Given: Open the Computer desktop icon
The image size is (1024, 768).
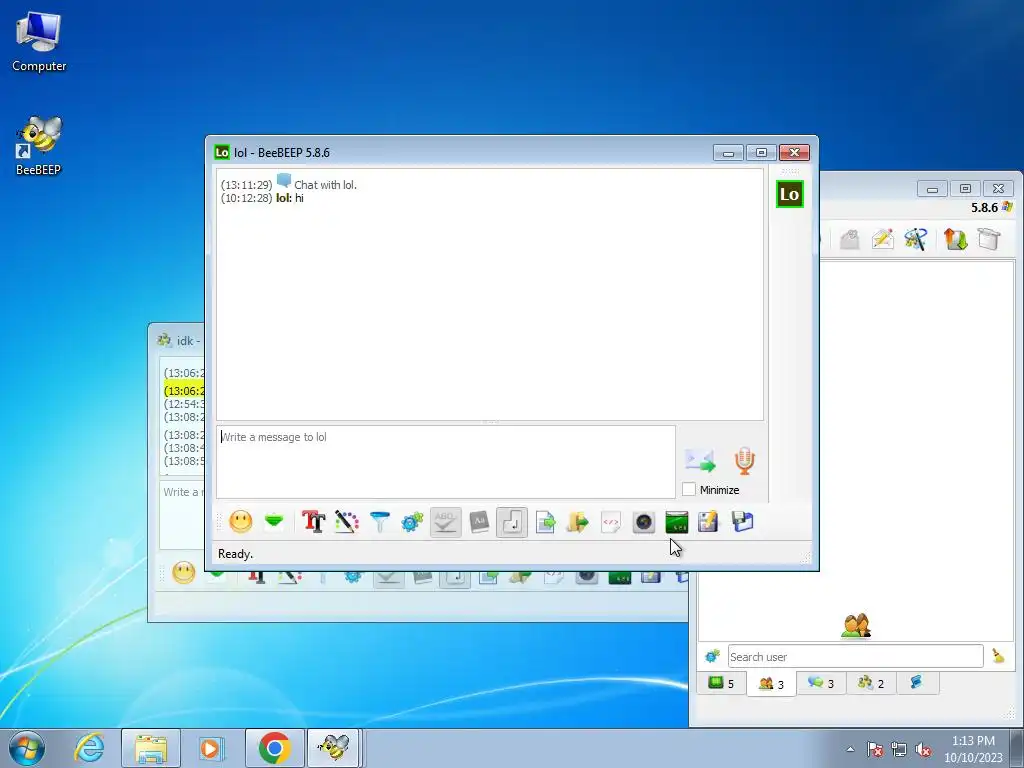Looking at the screenshot, I should (39, 40).
